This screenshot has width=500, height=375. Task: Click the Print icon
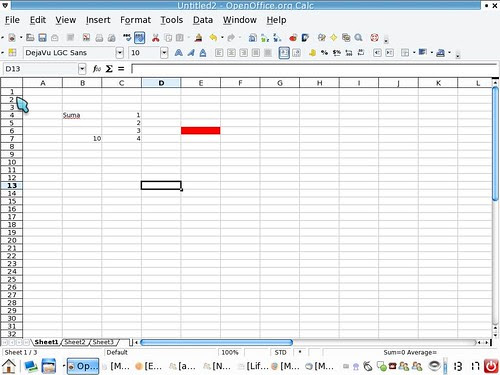pyautogui.click(x=99, y=38)
